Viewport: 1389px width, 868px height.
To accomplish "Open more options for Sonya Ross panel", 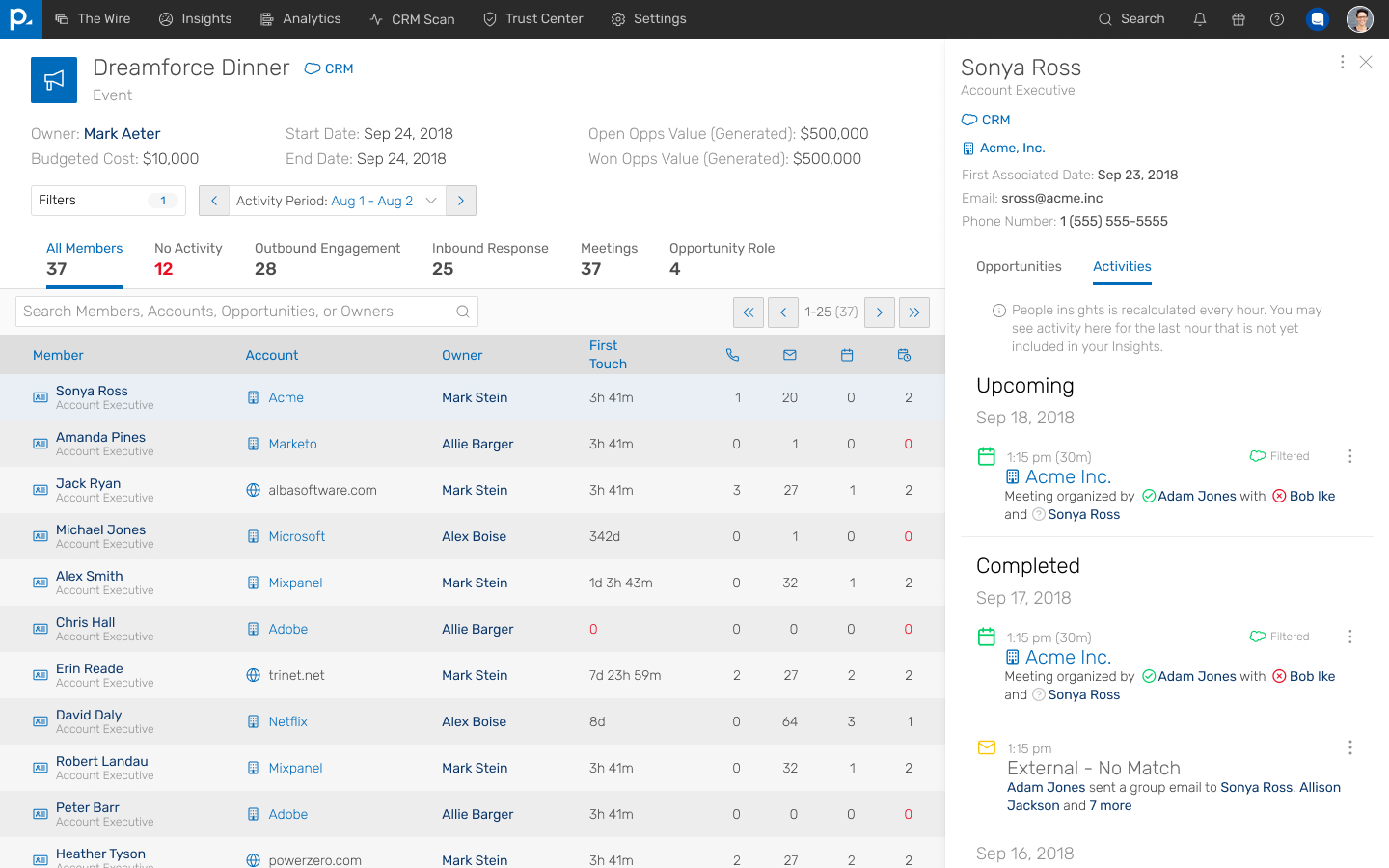I will 1342,62.
